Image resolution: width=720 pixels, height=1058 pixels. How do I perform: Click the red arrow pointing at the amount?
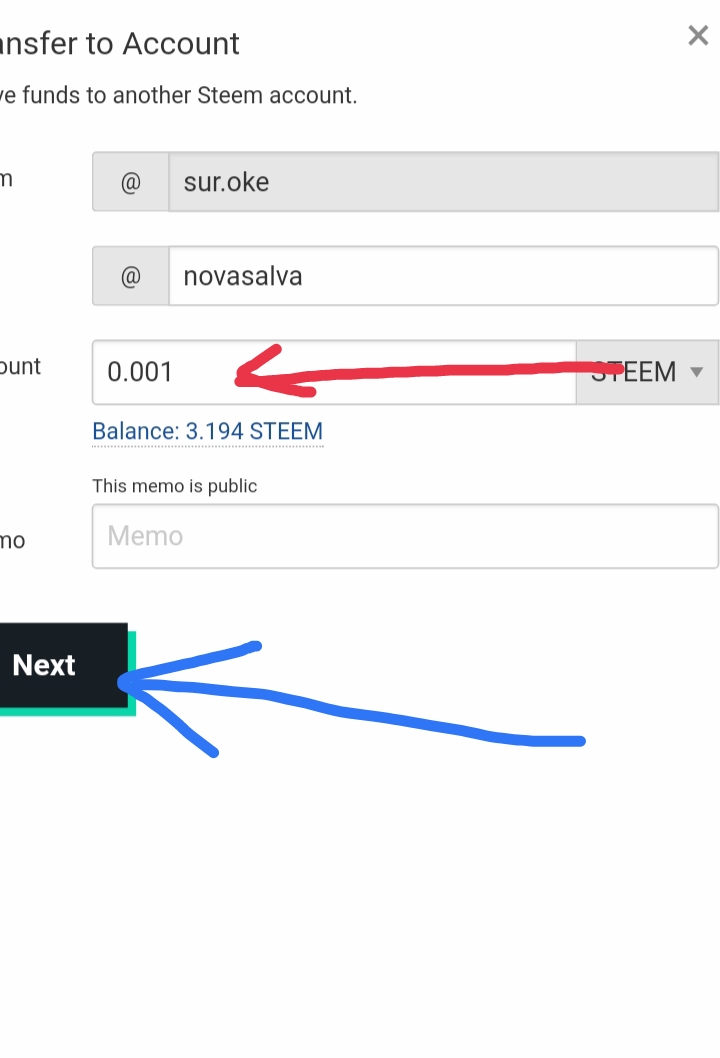[x=428, y=370]
